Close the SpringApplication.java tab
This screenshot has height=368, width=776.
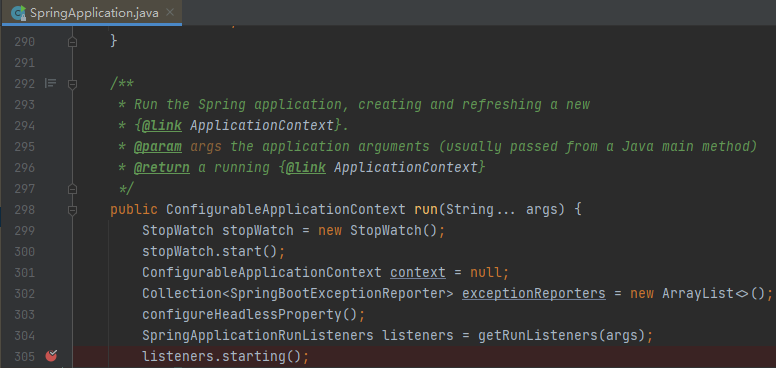[x=170, y=12]
